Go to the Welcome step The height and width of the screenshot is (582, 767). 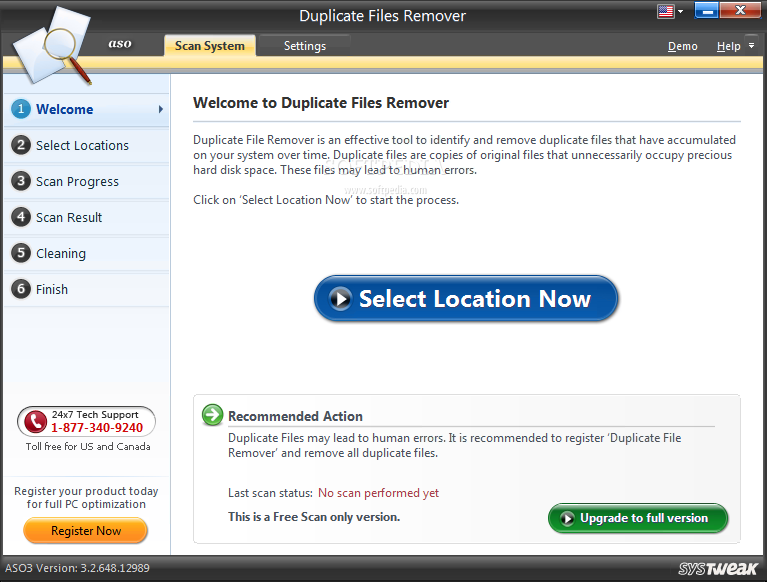[87, 109]
